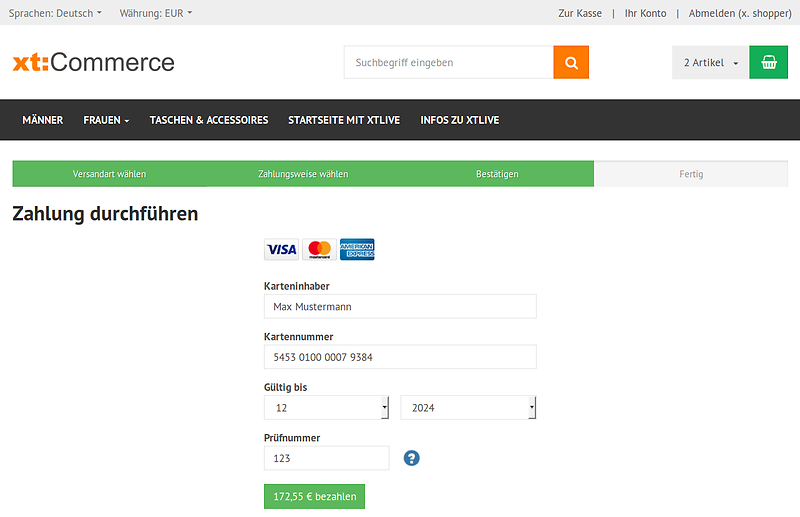
Task: Open the Währung: EUR currency dropdown
Action: coord(156,13)
